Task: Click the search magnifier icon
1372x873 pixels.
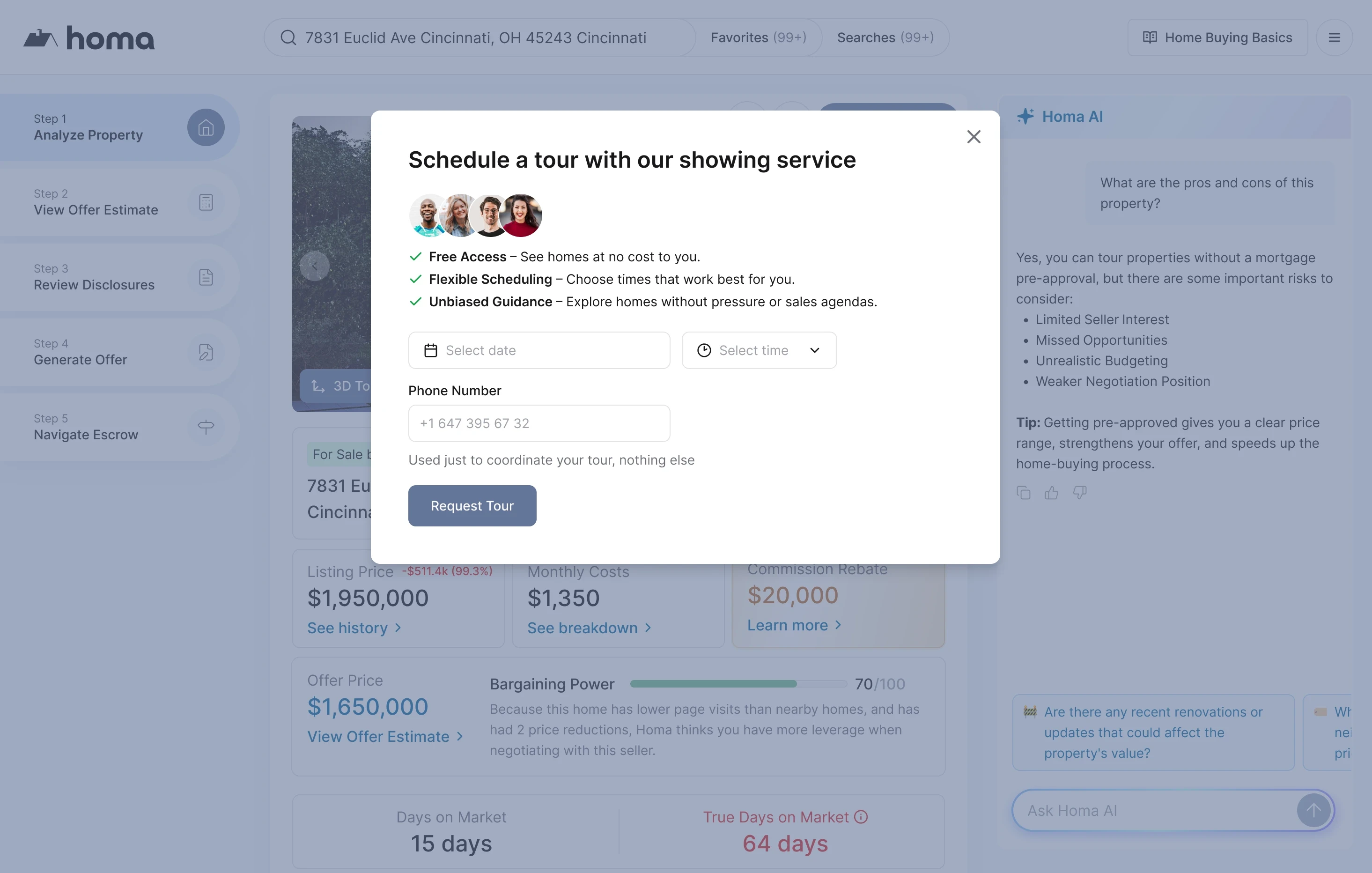Action: (x=288, y=37)
